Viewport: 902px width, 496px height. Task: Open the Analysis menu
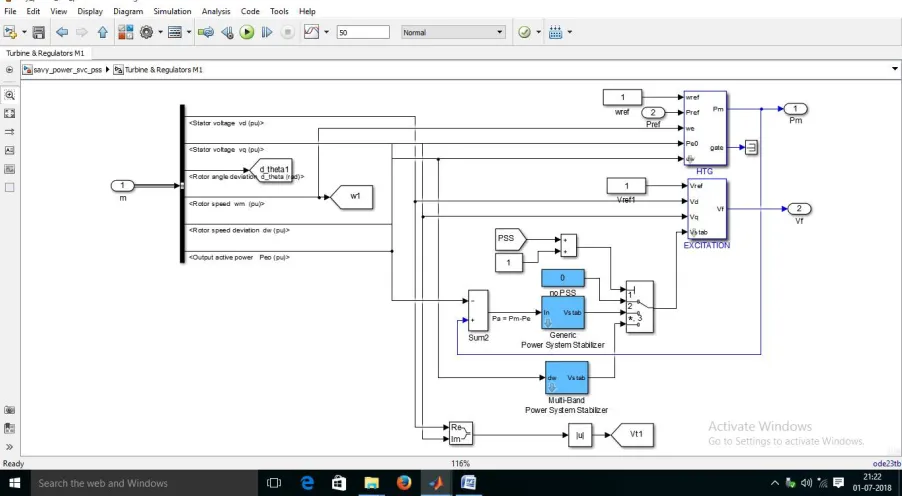(x=217, y=11)
